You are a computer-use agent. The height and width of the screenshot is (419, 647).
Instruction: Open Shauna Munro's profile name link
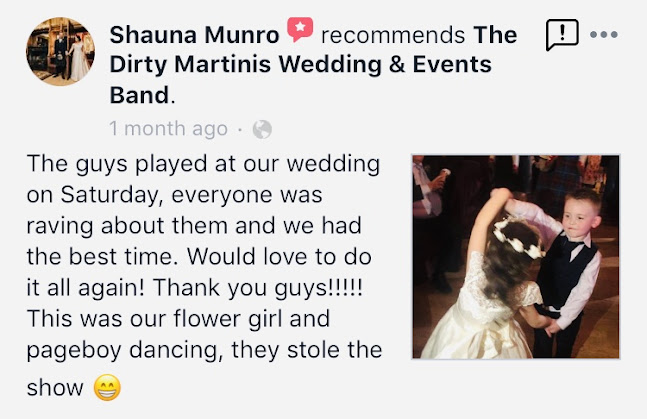coord(194,35)
